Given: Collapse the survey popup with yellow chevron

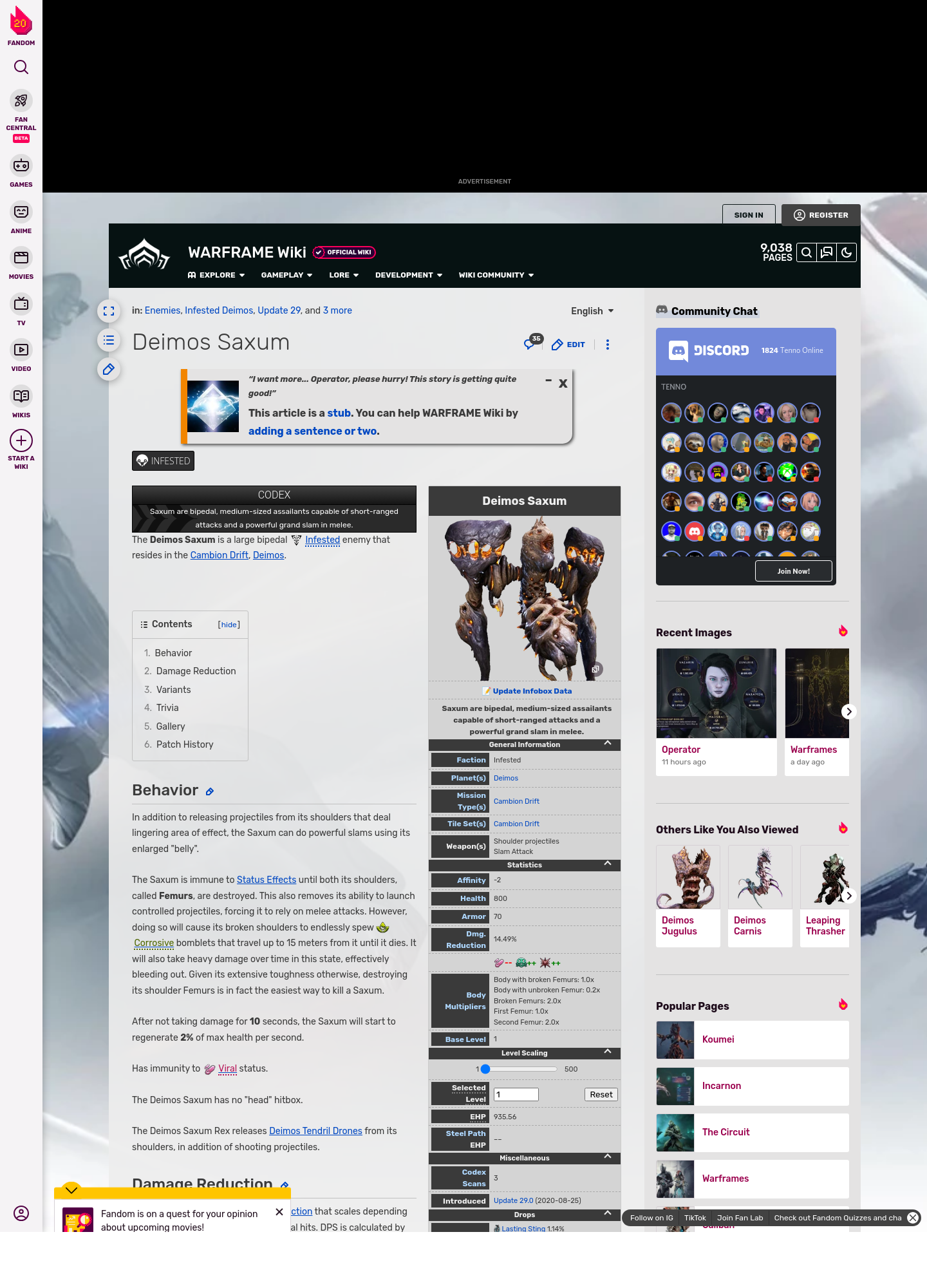Looking at the screenshot, I should coord(71,1189).
